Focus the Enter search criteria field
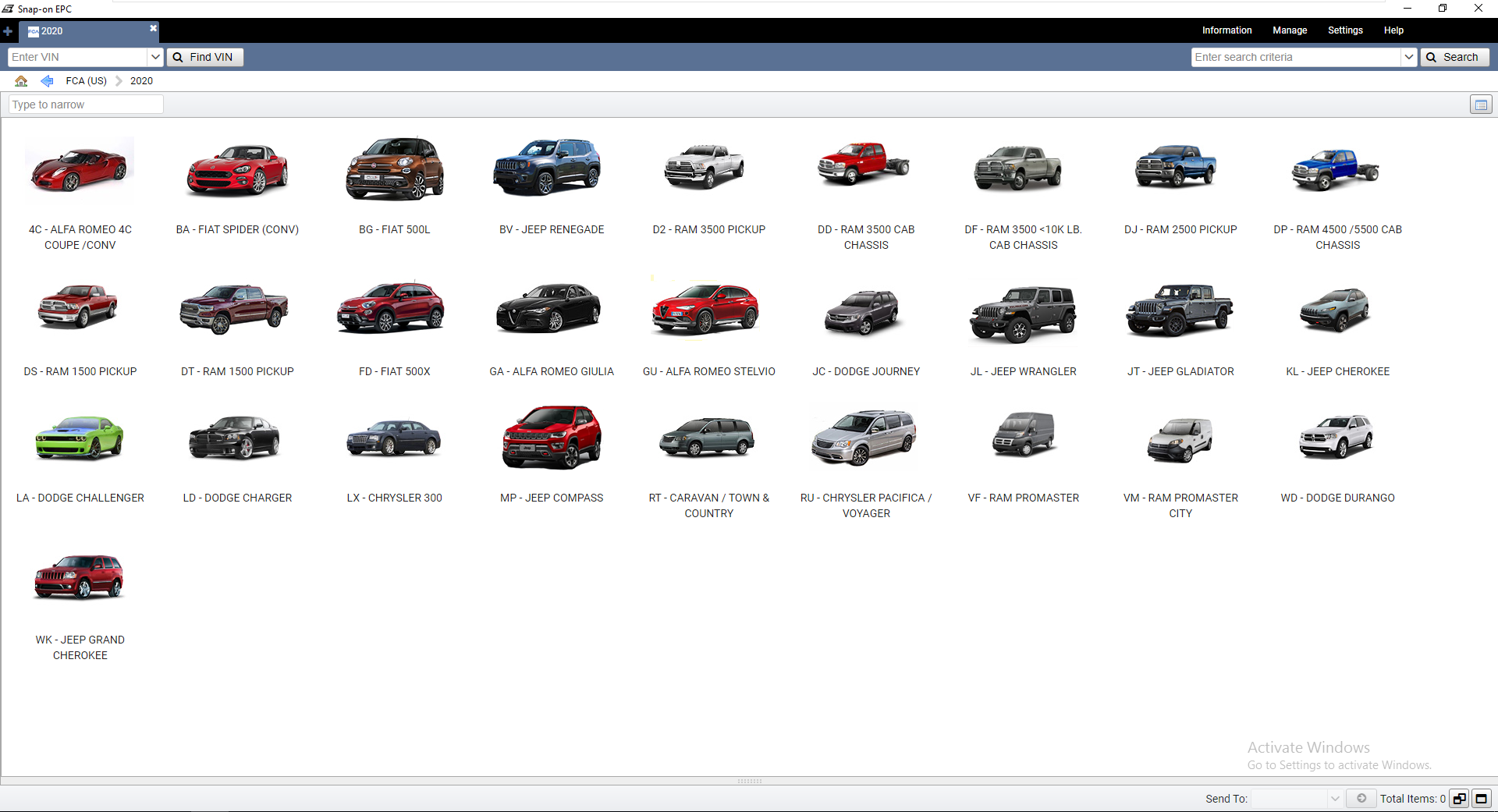This screenshot has width=1498, height=812. coord(1296,57)
